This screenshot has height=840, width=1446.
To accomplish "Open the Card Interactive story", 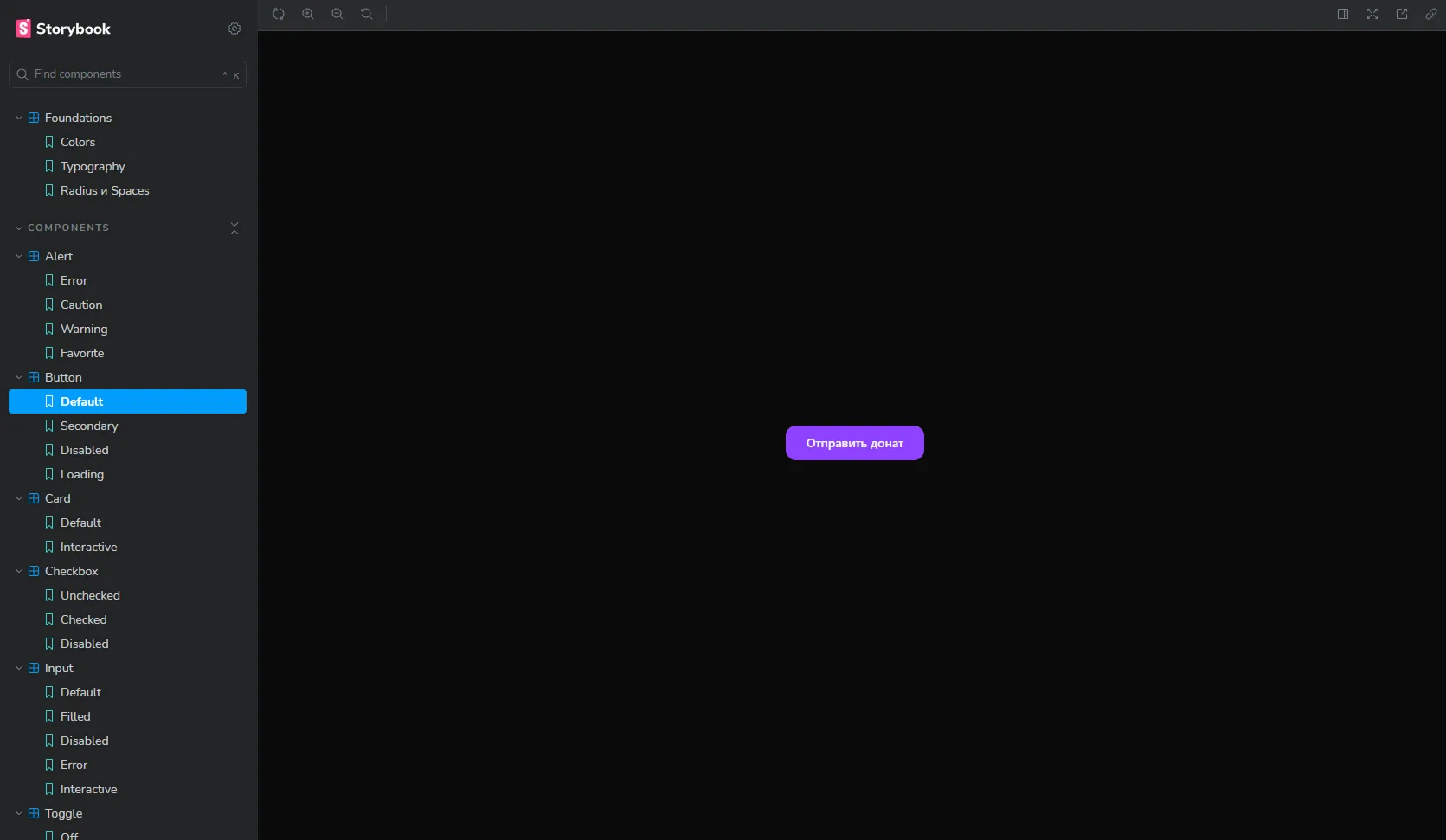I will coord(128,547).
